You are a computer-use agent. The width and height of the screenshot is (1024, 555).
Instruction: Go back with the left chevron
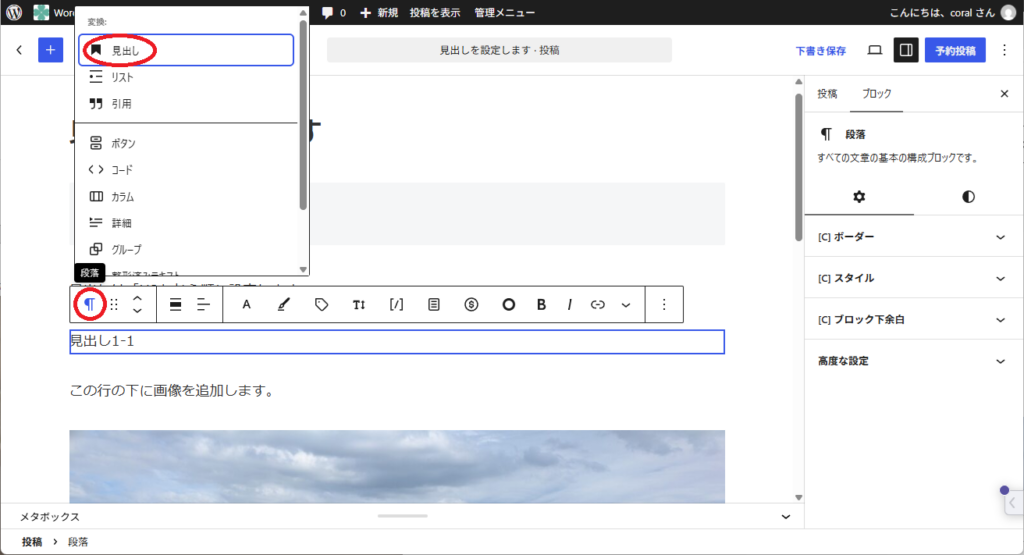19,50
